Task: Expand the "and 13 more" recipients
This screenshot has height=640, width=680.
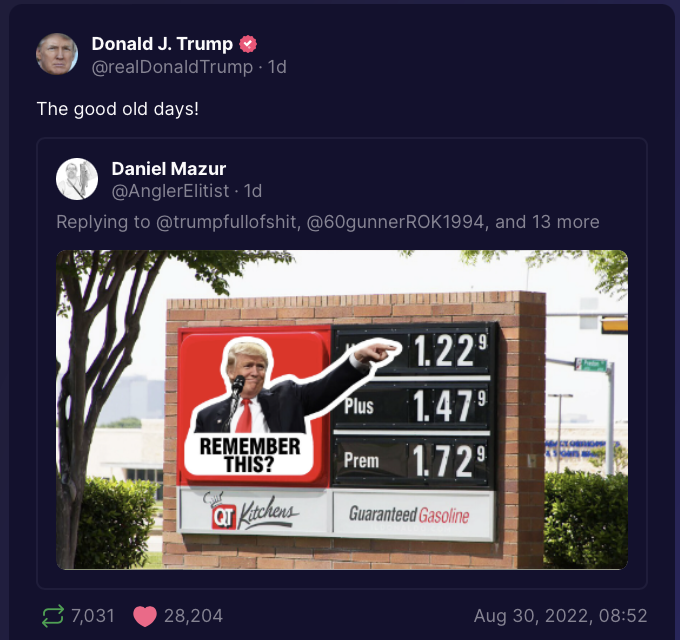Action: pyautogui.click(x=547, y=222)
